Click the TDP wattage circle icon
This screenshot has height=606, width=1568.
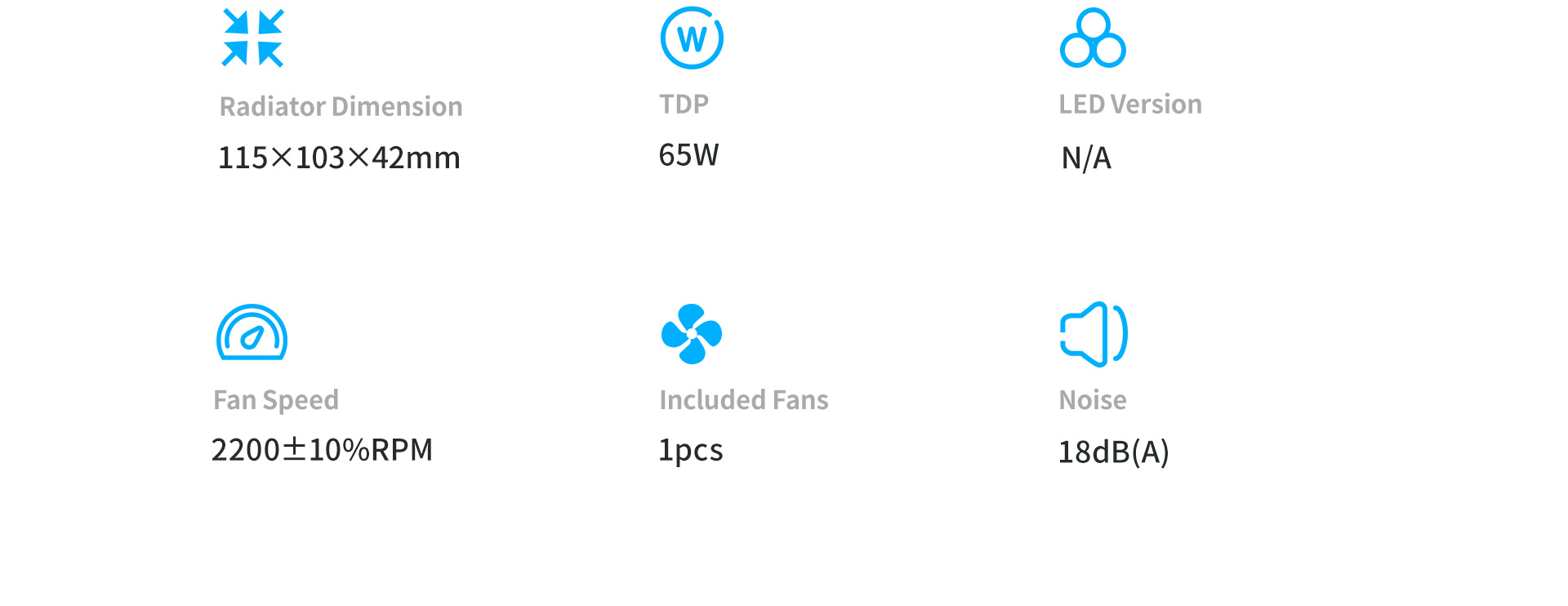pyautogui.click(x=692, y=38)
